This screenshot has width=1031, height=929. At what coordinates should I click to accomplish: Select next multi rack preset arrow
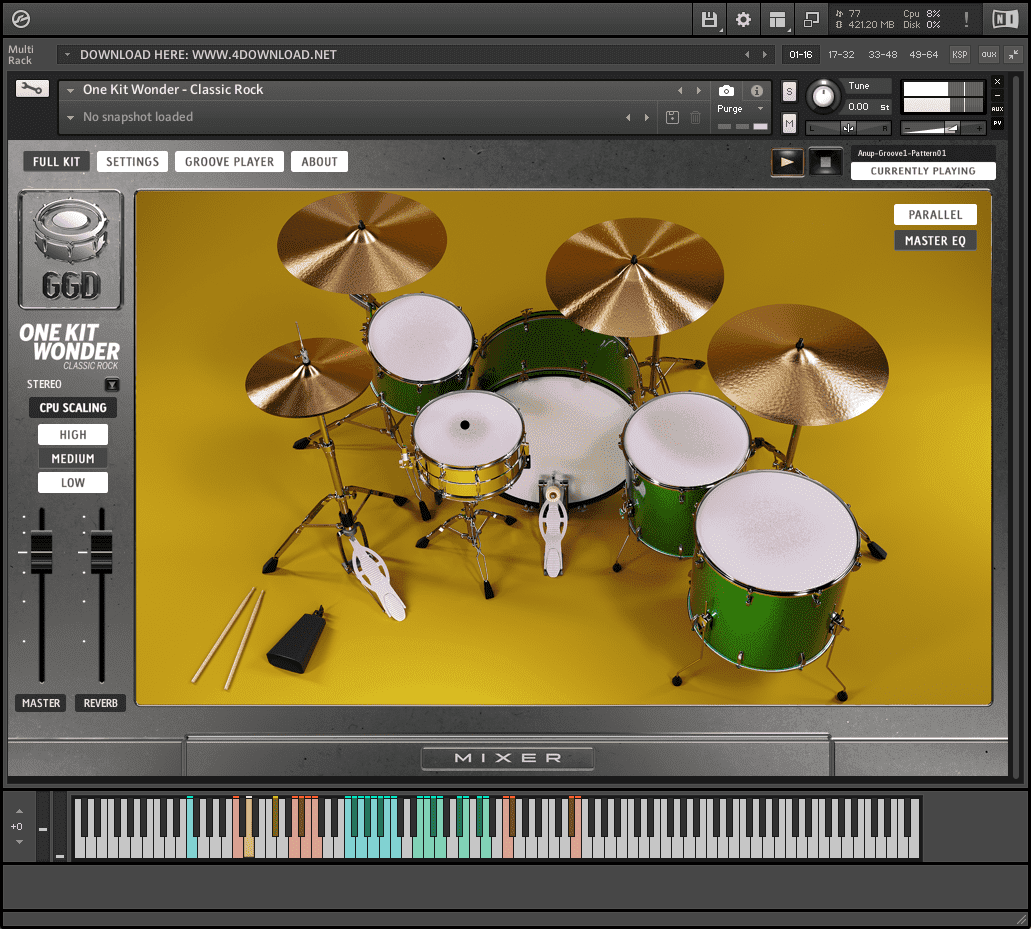[x=765, y=55]
